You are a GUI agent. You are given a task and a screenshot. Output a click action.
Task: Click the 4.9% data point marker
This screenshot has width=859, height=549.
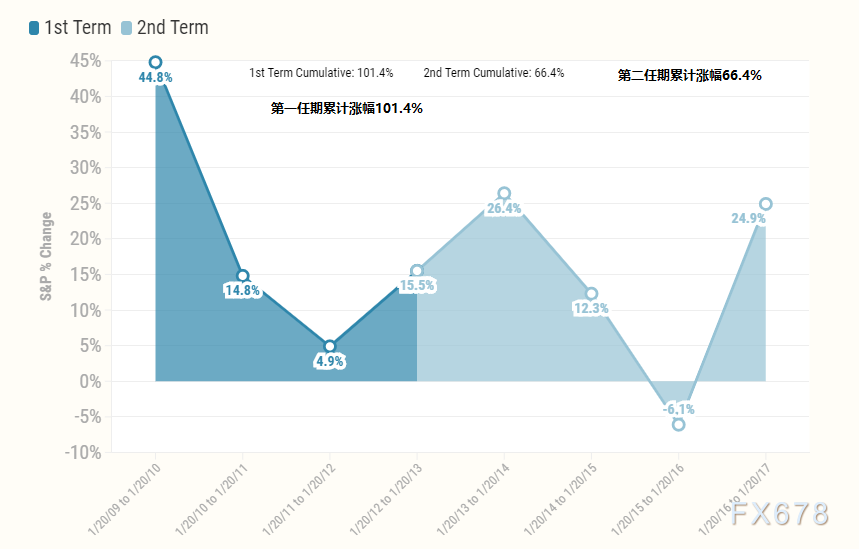tap(329, 346)
